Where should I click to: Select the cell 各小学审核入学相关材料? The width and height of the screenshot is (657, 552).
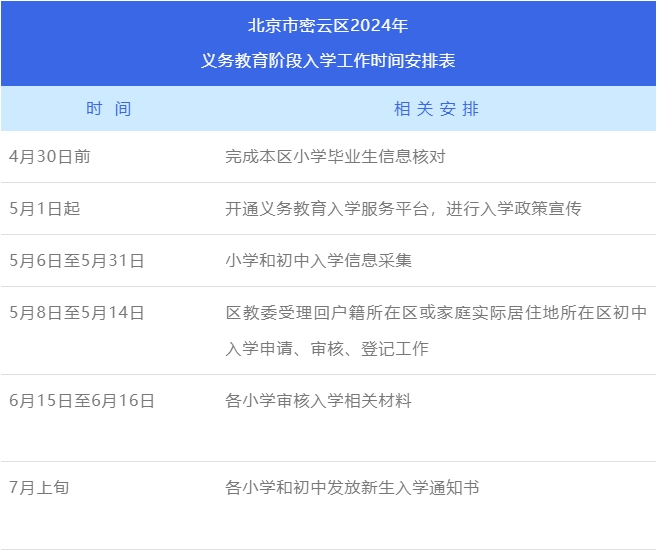tap(318, 401)
